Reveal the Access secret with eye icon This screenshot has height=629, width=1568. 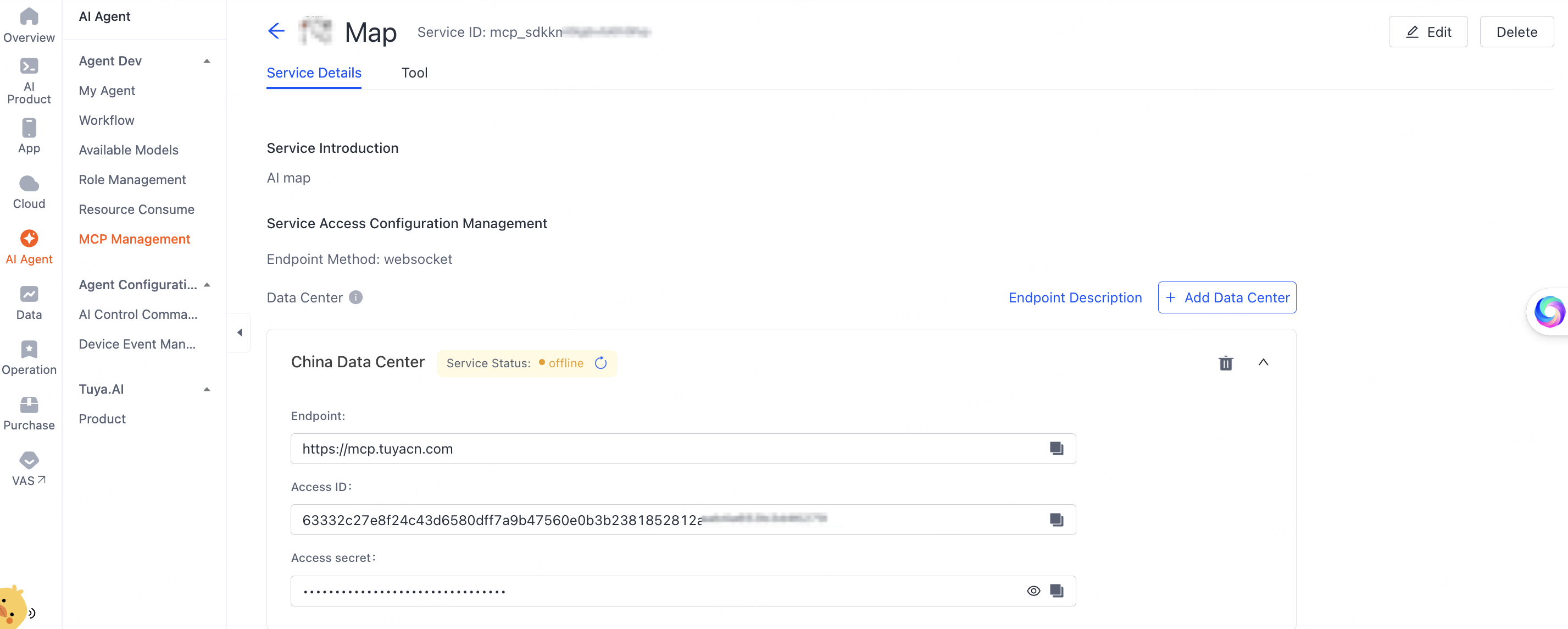pos(1033,591)
